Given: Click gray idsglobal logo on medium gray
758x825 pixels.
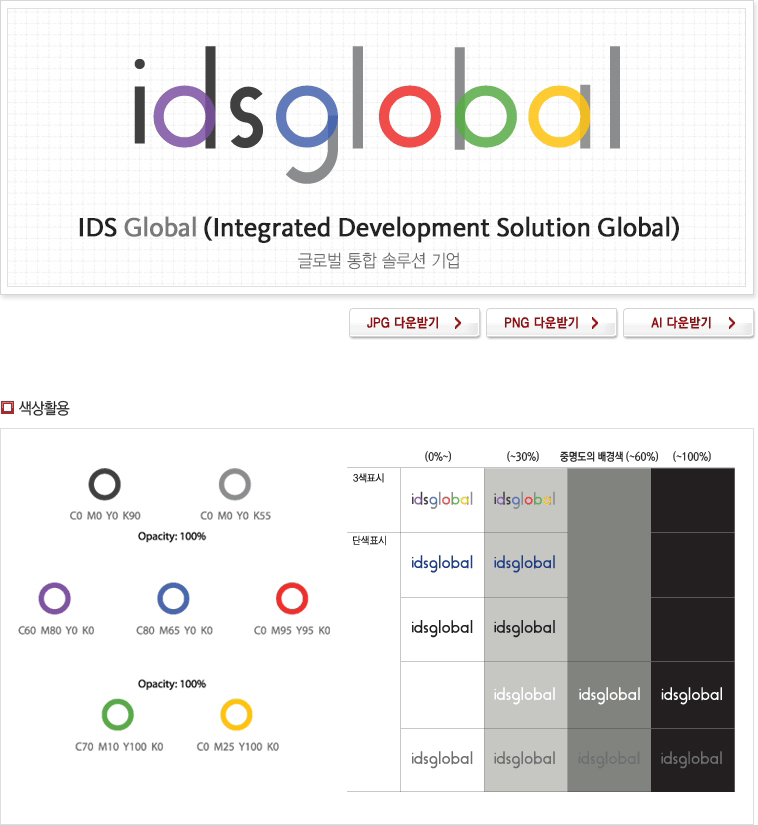Looking at the screenshot, I should click(x=609, y=759).
